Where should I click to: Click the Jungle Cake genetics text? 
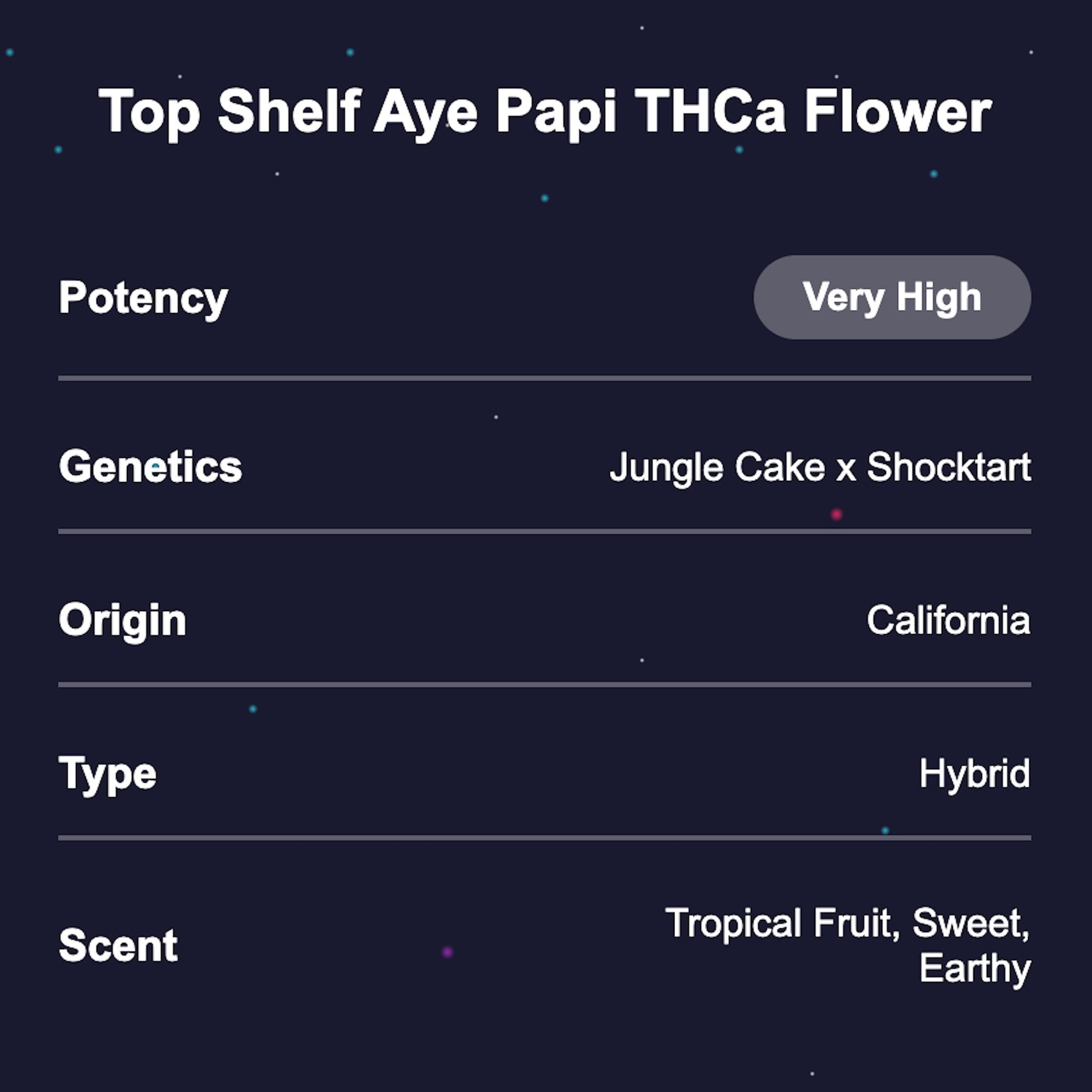(717, 468)
